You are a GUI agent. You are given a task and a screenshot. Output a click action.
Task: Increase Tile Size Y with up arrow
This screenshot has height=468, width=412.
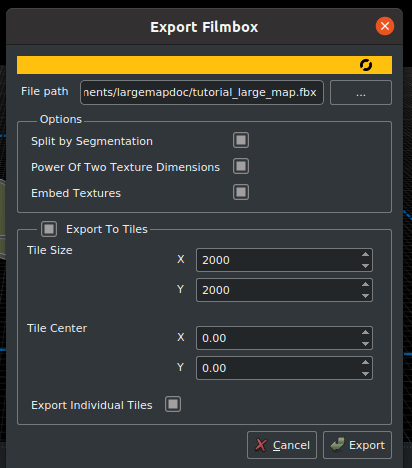tap(365, 284)
